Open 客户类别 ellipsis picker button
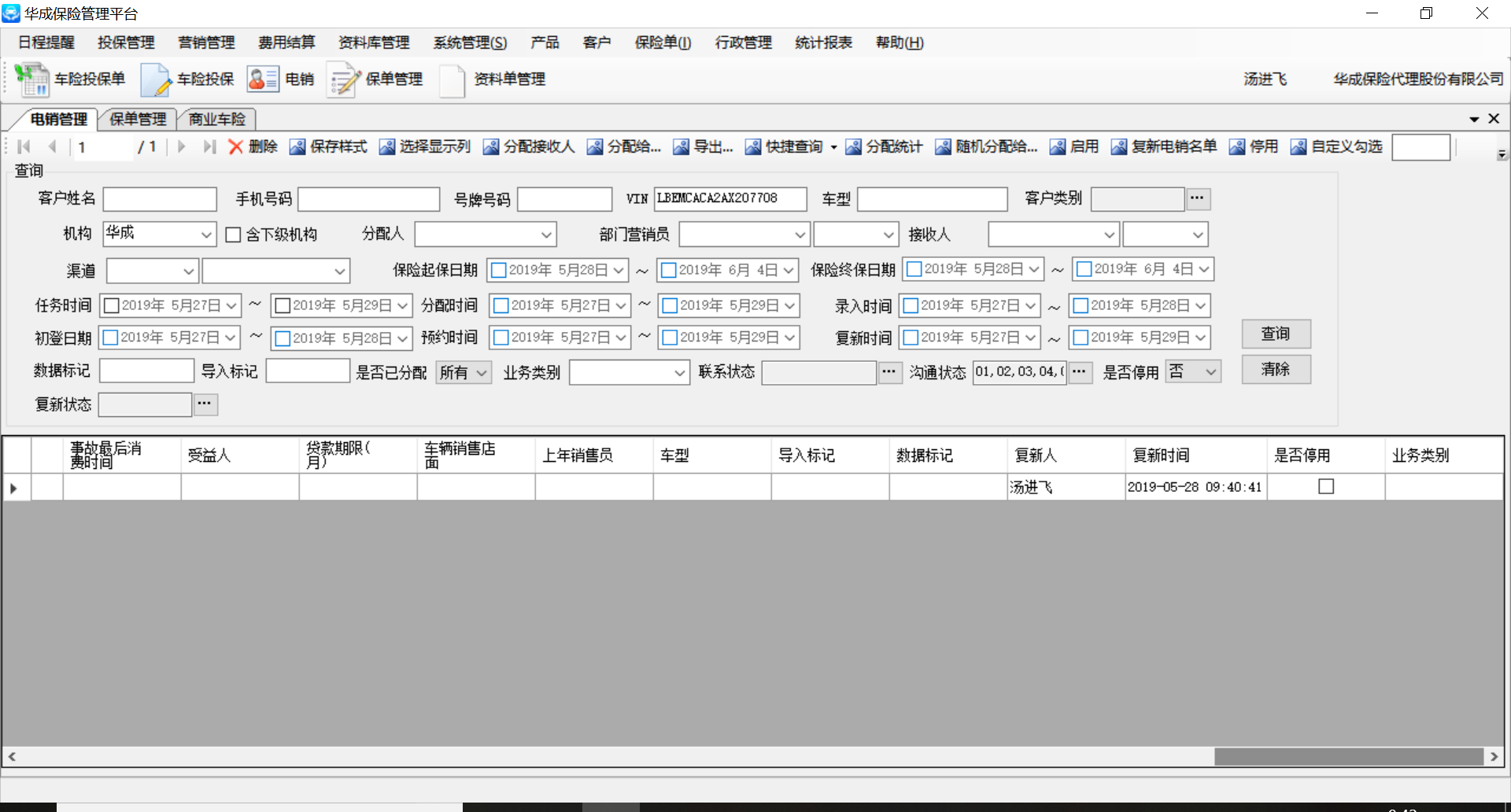The width and height of the screenshot is (1511, 812). pyautogui.click(x=1197, y=198)
